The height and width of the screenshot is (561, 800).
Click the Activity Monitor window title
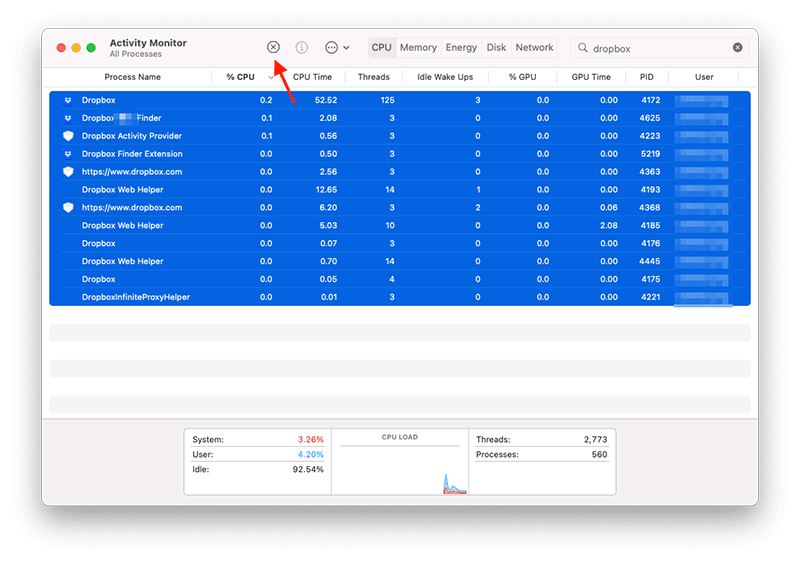pos(148,43)
